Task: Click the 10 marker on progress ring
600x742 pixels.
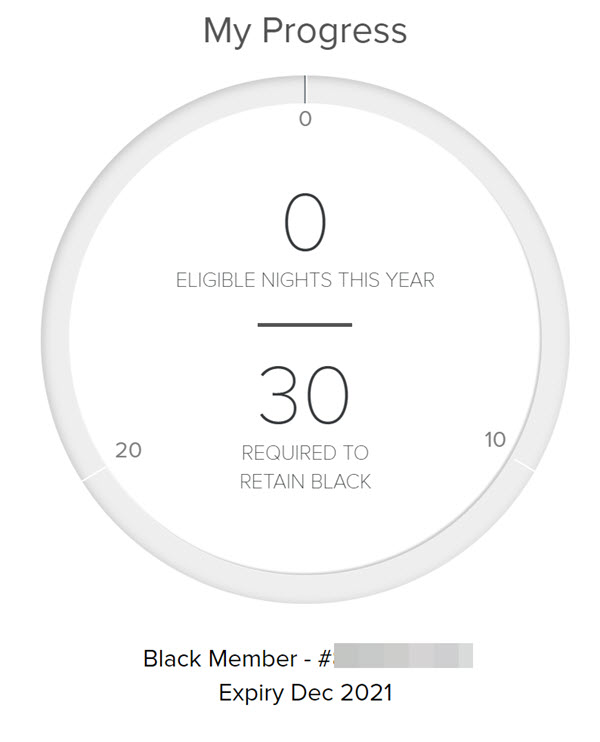Action: (x=495, y=440)
